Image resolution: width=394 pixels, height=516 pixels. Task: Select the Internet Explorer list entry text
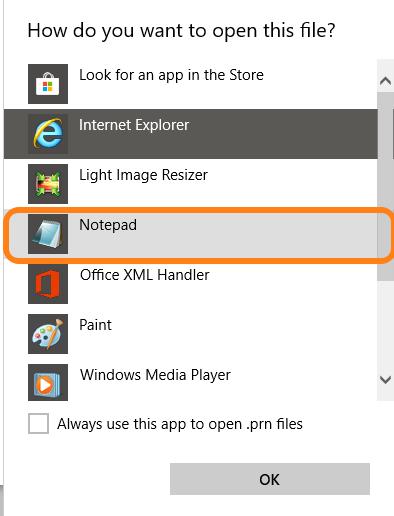[x=134, y=125]
